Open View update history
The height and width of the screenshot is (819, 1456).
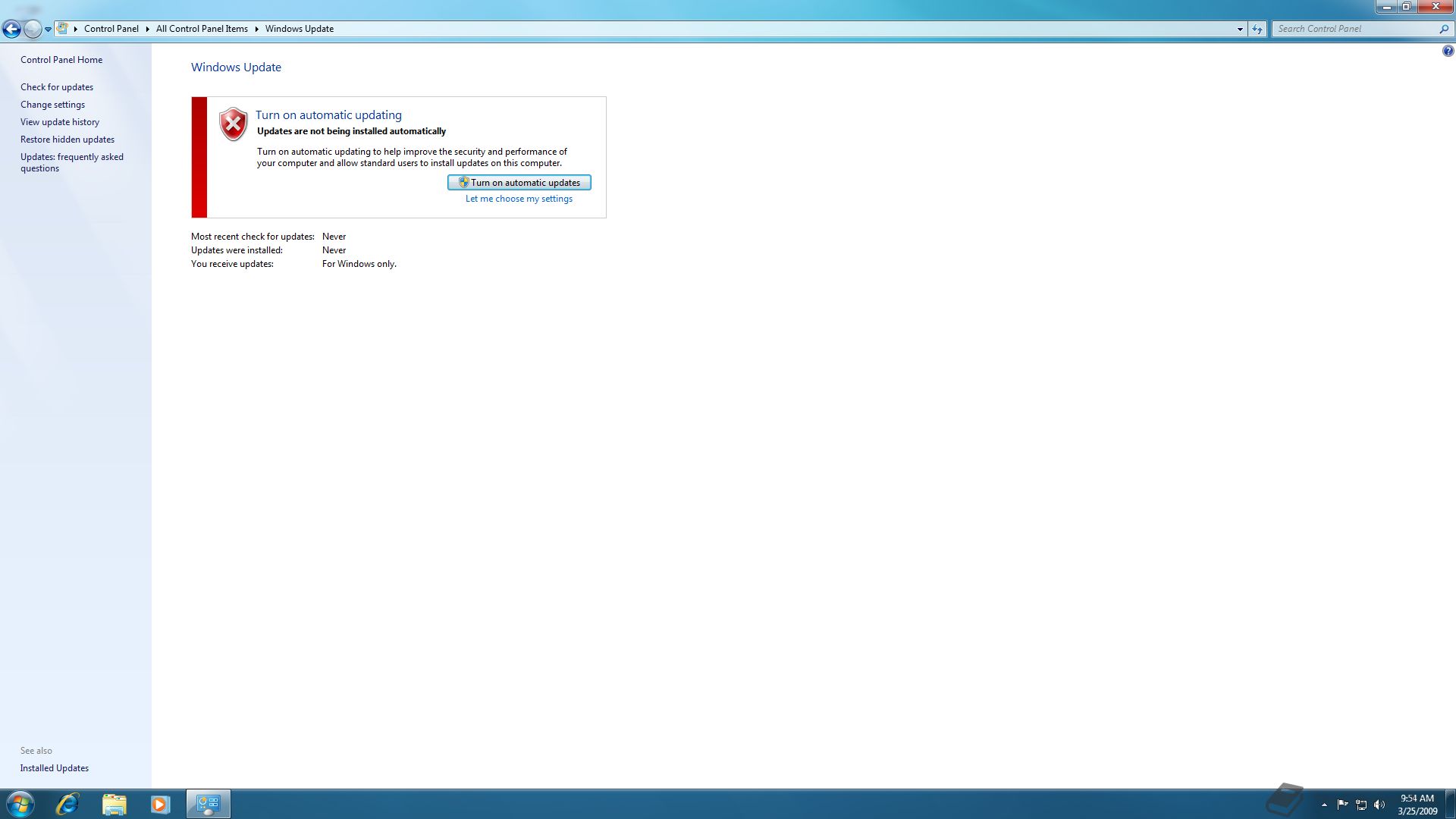[60, 122]
